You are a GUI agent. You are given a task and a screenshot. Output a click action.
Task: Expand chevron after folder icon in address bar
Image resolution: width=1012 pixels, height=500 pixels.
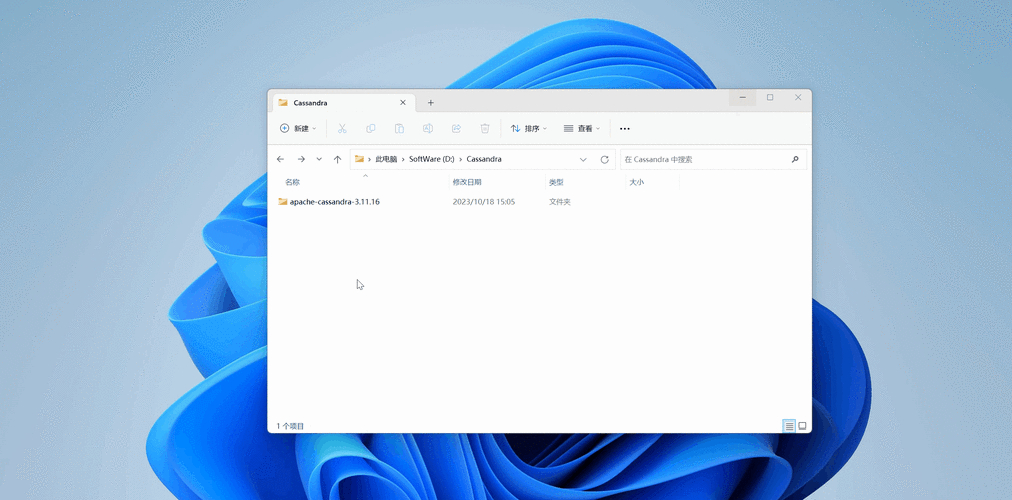pyautogui.click(x=369, y=159)
